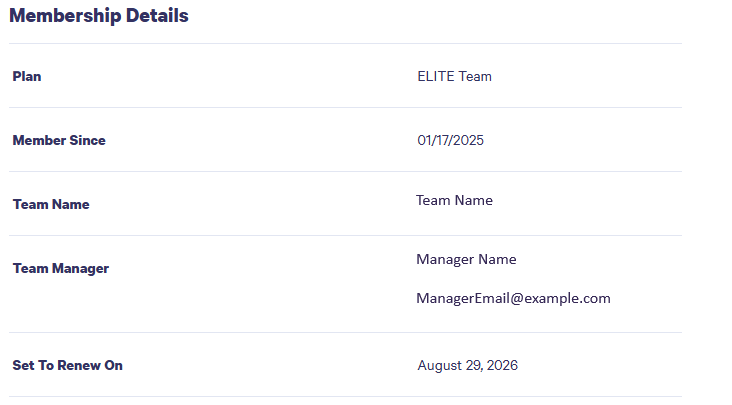732x405 pixels.
Task: Click the Membership Details heading
Action: pyautogui.click(x=99, y=16)
